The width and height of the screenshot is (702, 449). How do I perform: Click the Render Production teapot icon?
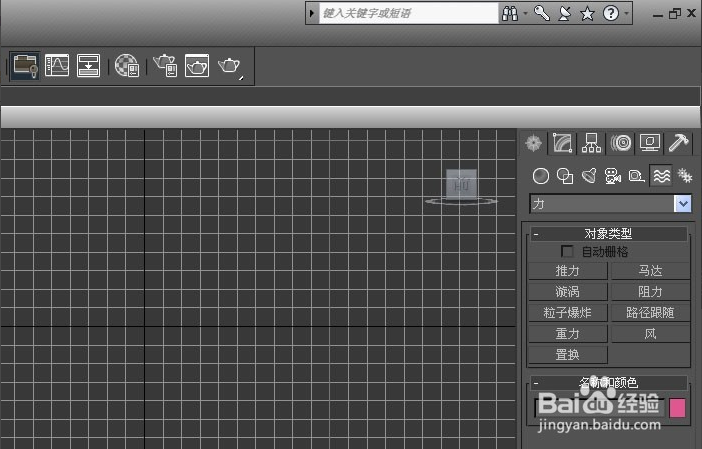click(229, 66)
